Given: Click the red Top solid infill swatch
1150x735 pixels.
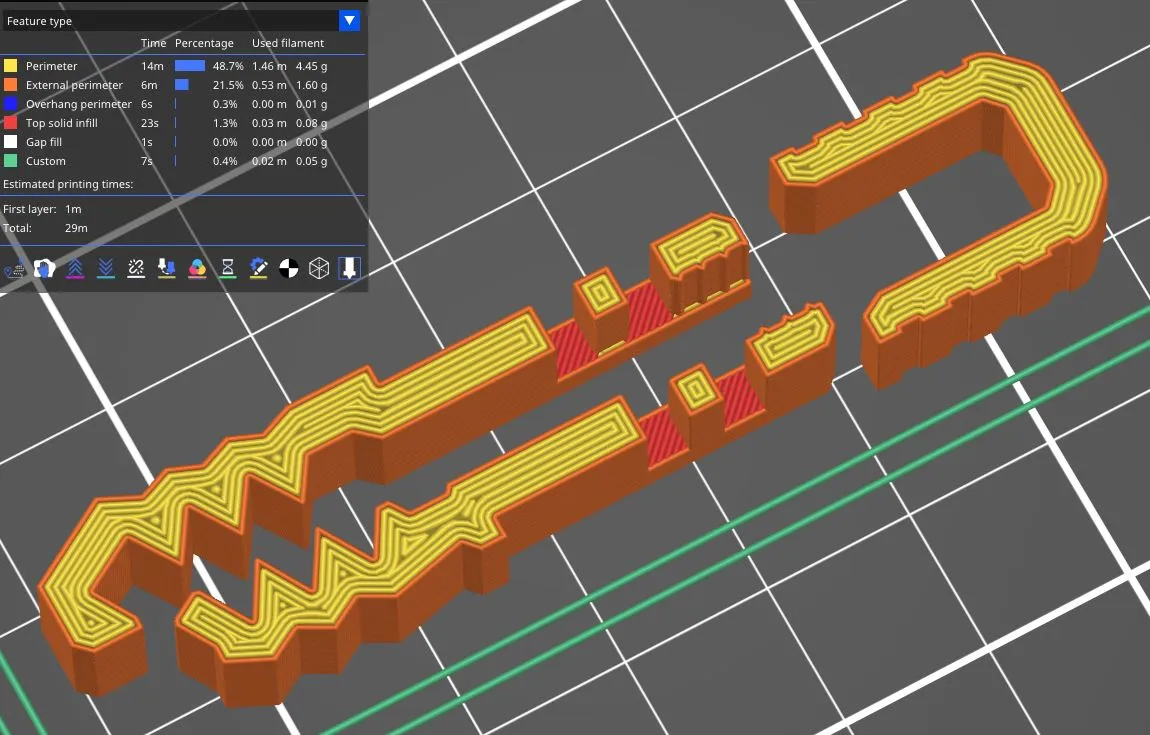Looking at the screenshot, I should [10, 123].
